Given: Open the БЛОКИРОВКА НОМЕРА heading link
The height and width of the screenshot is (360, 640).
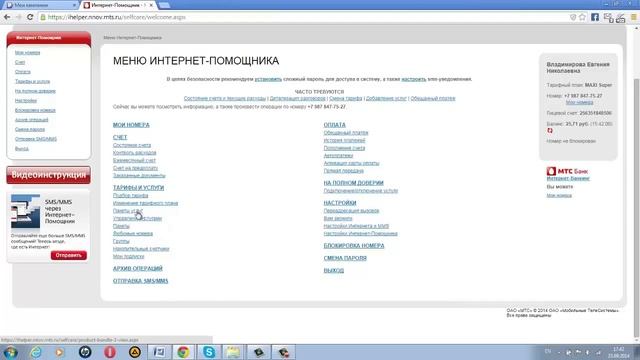Looking at the screenshot, I should click(x=354, y=246).
